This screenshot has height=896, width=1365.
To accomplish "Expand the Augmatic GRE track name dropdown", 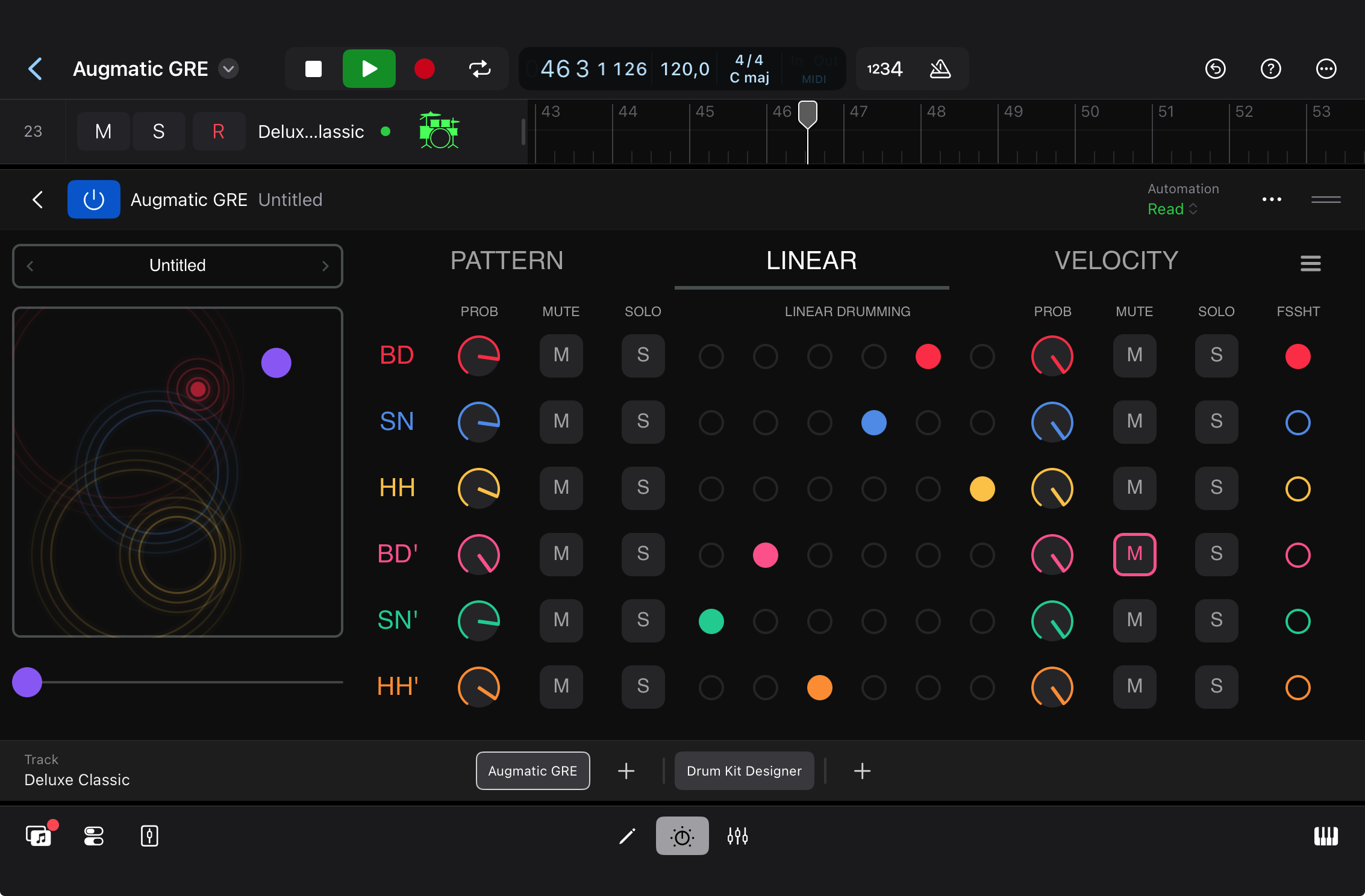I will coord(228,69).
